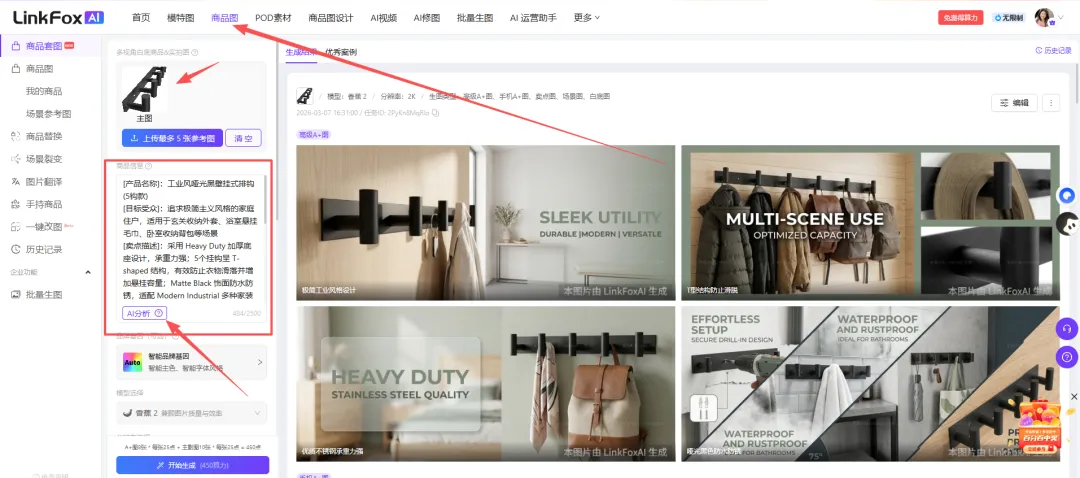Click the panda assistant floating icon
Screen dimensions: 1080x478
click(1067, 224)
